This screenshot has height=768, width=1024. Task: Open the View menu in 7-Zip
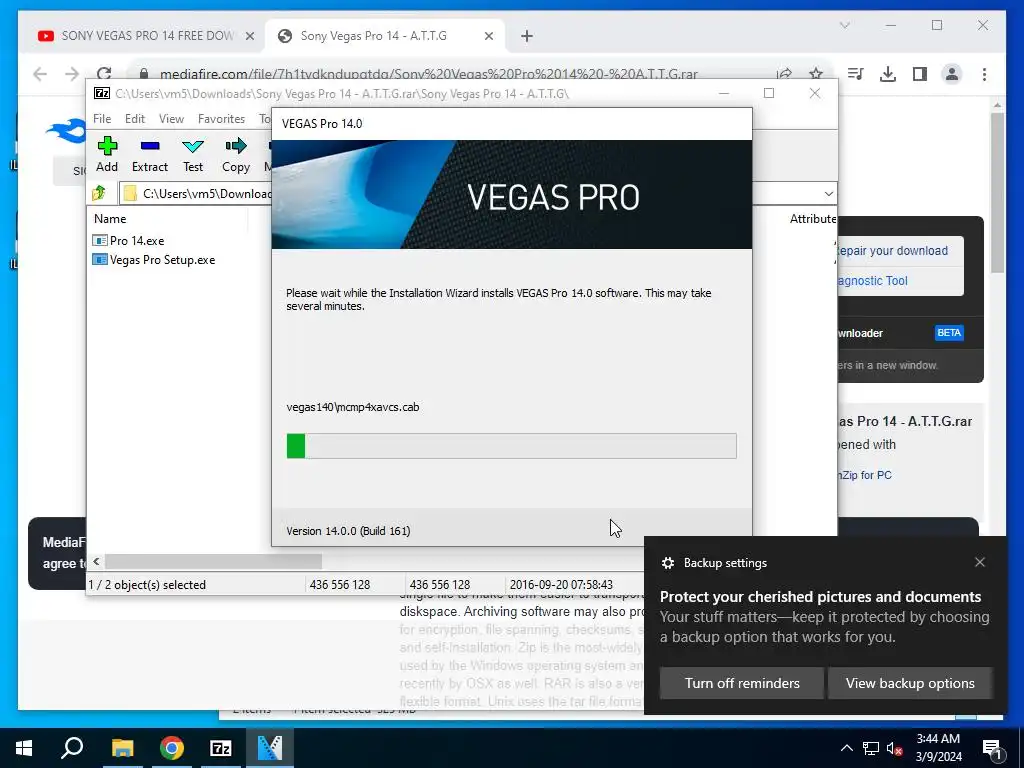tap(171, 119)
